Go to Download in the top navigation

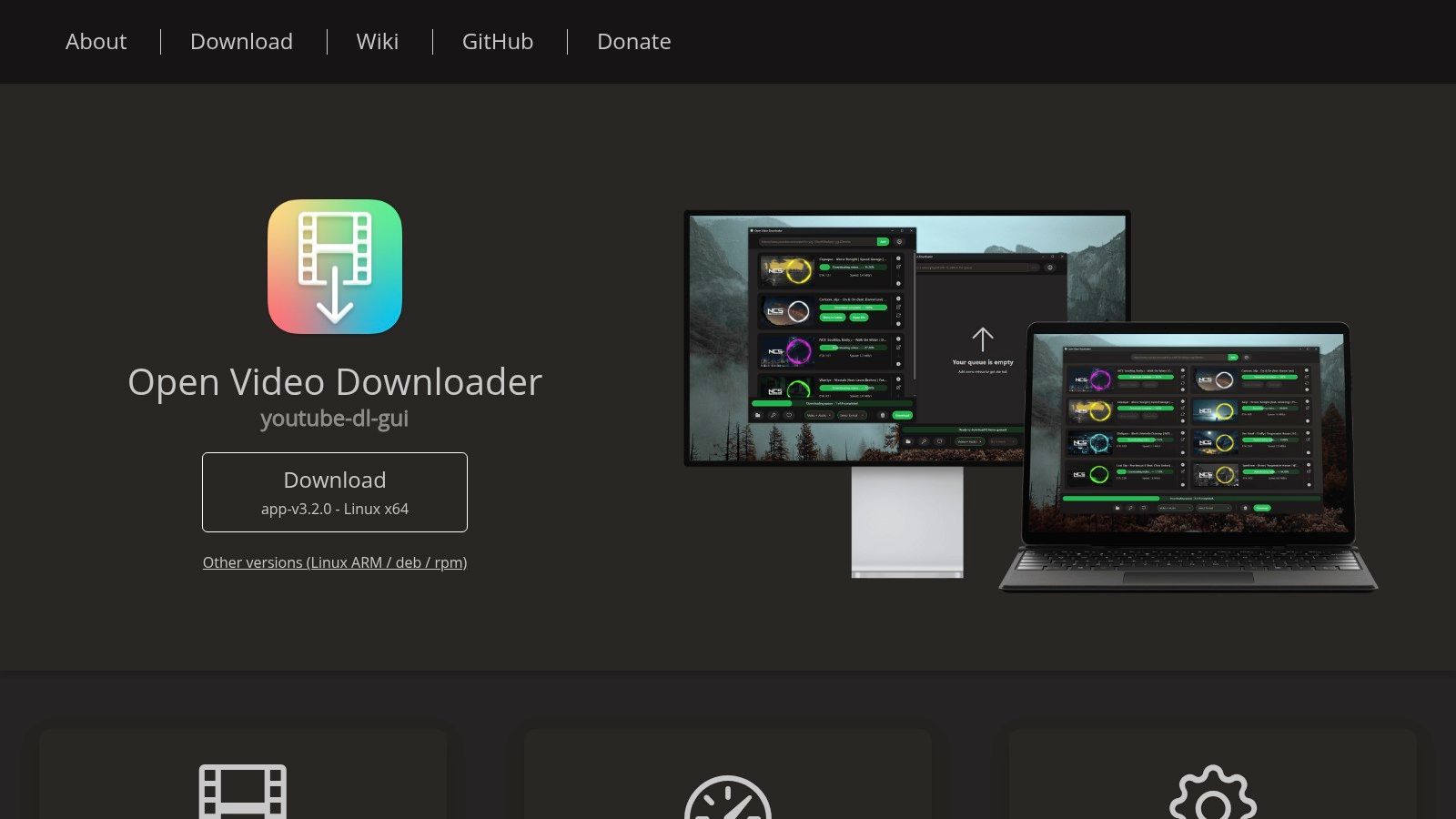point(241,42)
